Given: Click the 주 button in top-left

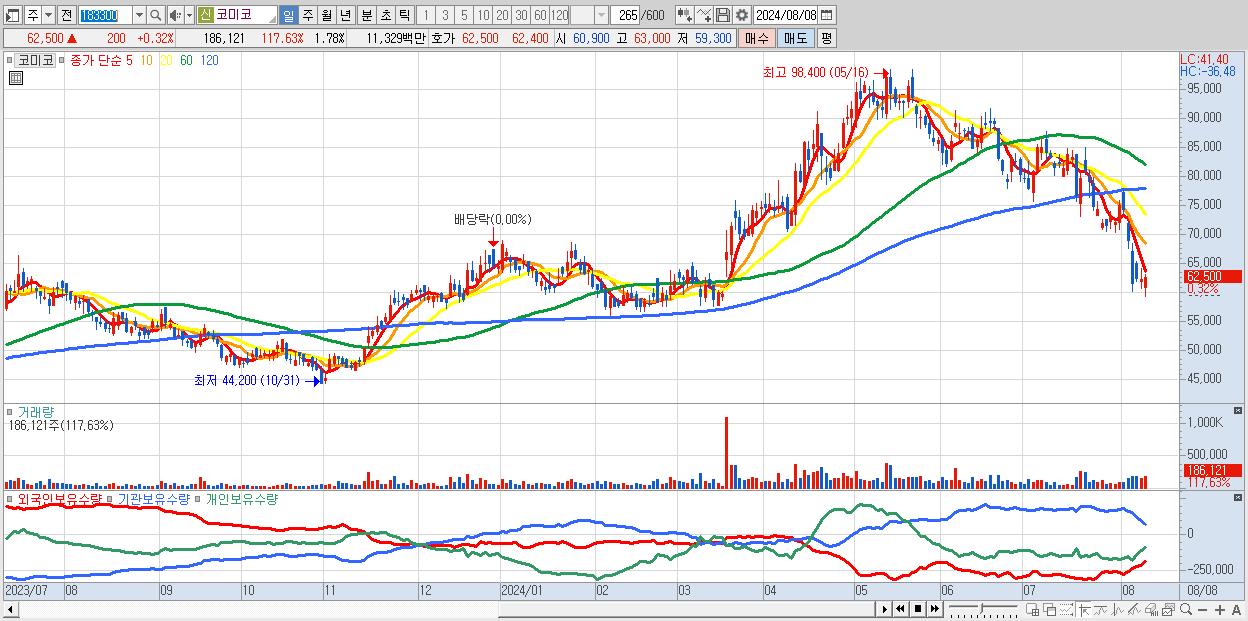Looking at the screenshot, I should pos(33,15).
